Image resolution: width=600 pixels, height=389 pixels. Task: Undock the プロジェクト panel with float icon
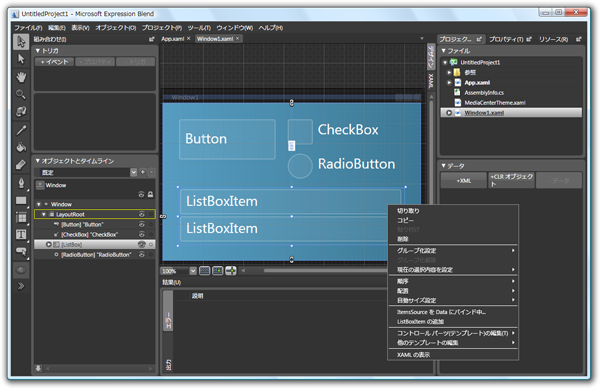479,39
